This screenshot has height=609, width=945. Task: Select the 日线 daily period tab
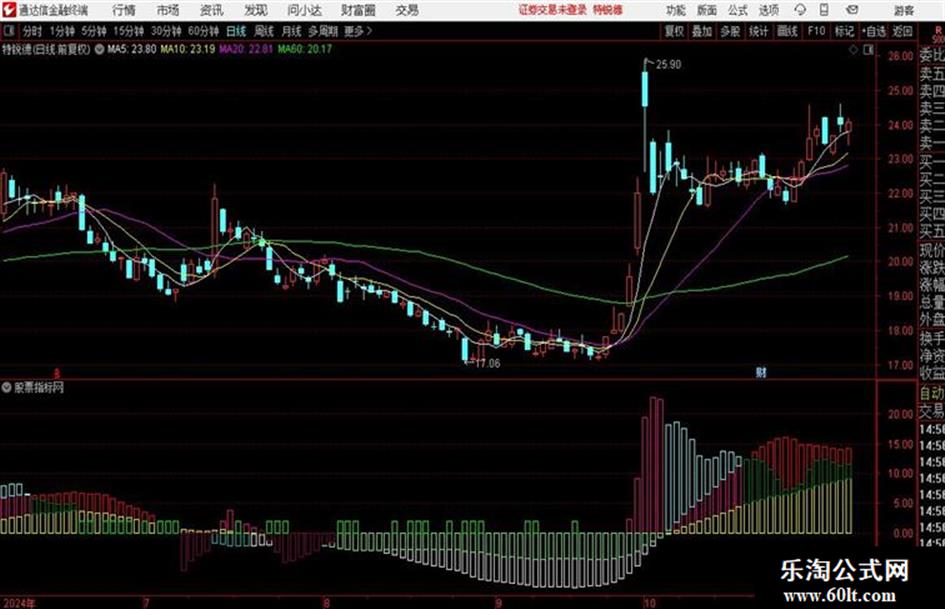click(236, 31)
